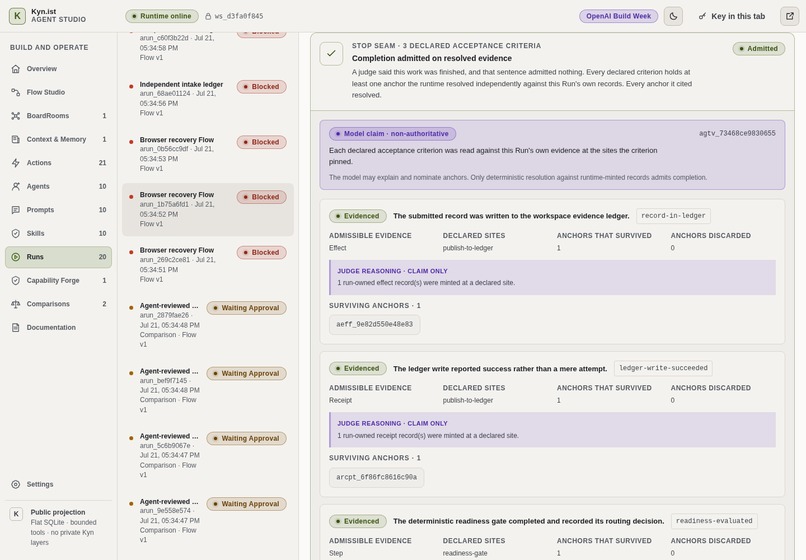Select Independent intake ledger run

tap(208, 99)
